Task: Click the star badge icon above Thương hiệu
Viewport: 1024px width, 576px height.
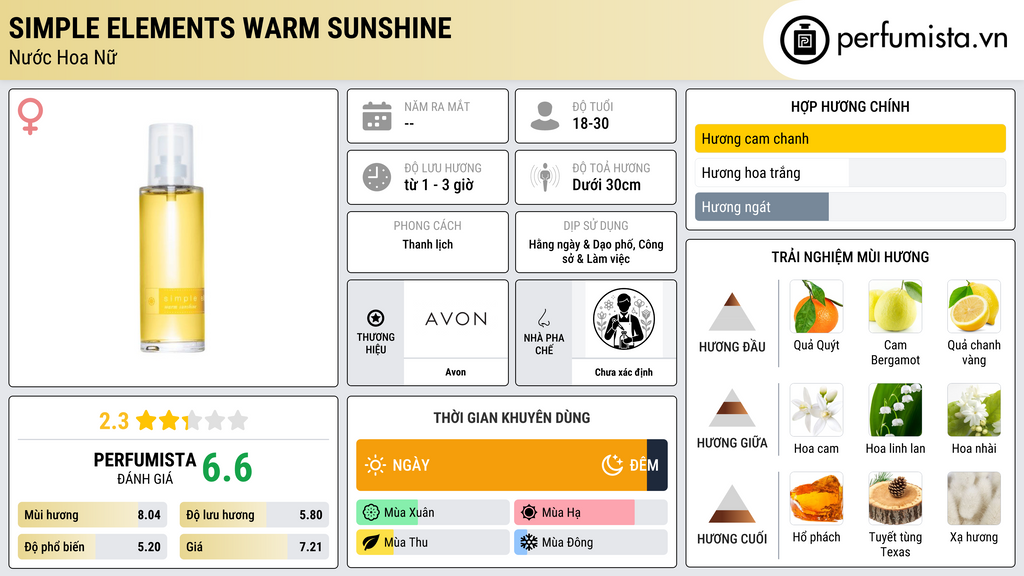Action: [376, 318]
